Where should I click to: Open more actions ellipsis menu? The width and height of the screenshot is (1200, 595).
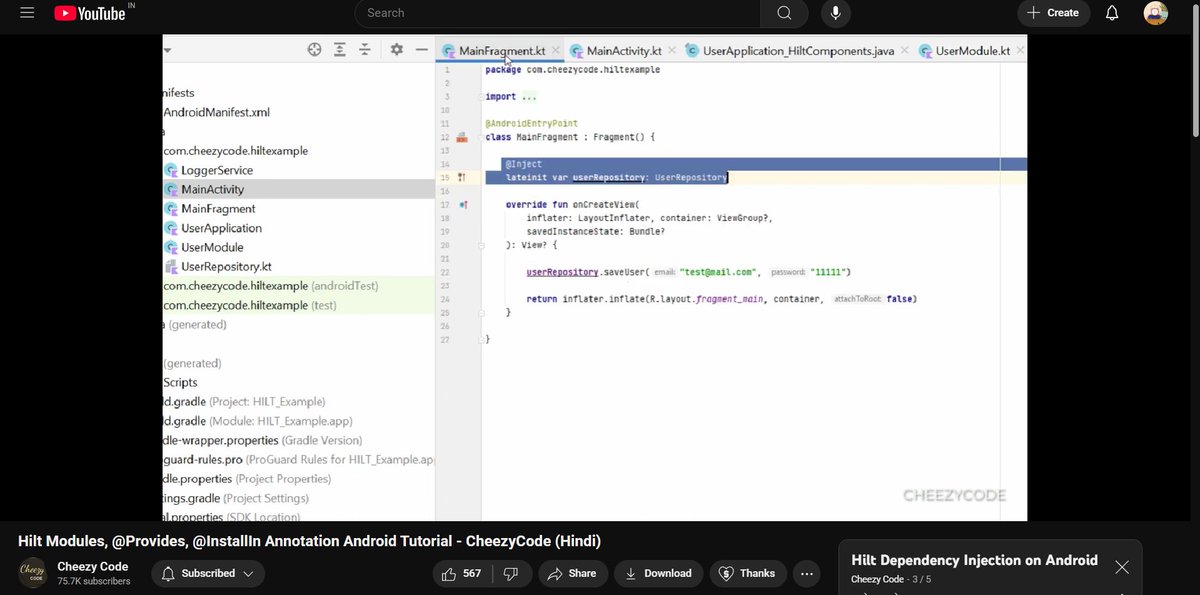[x=808, y=573]
